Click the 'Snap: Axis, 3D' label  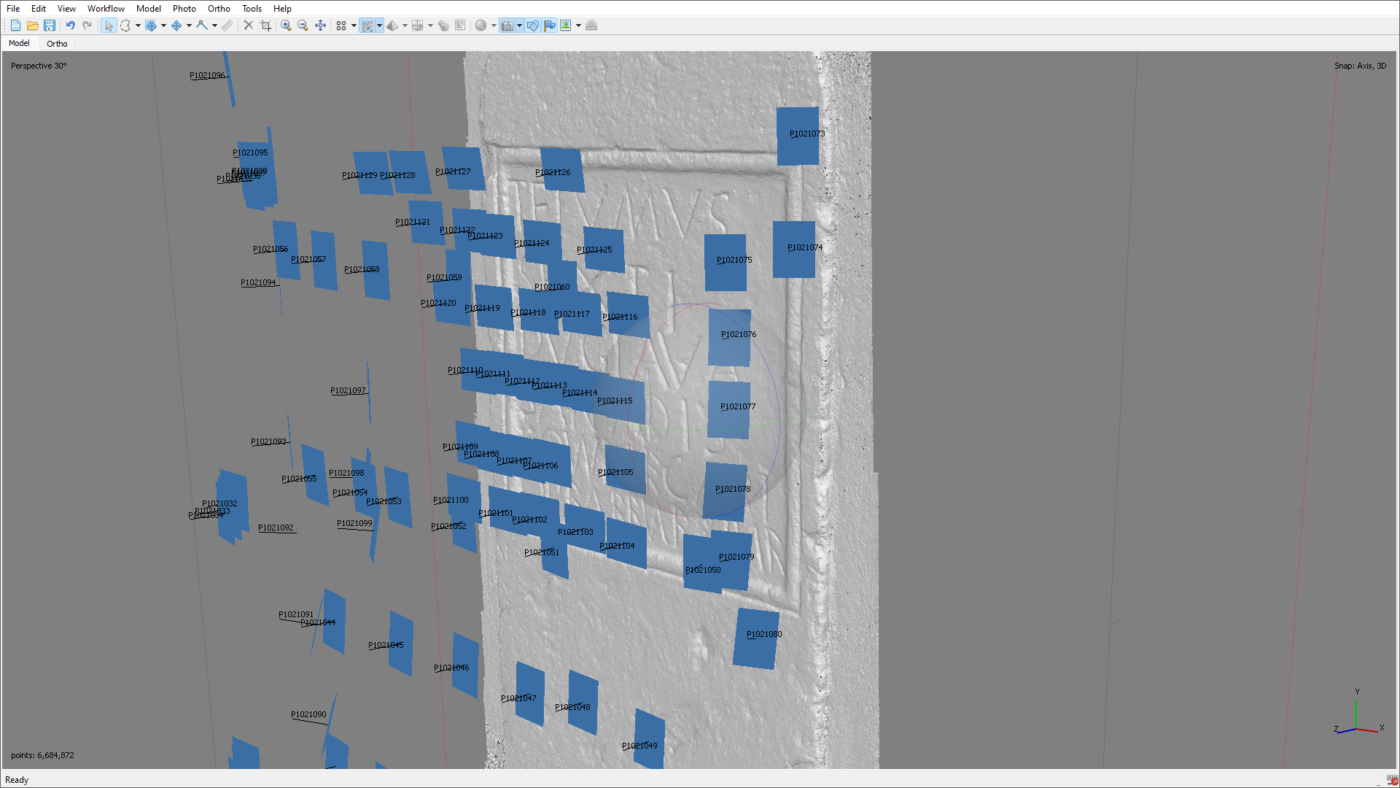(x=1360, y=66)
